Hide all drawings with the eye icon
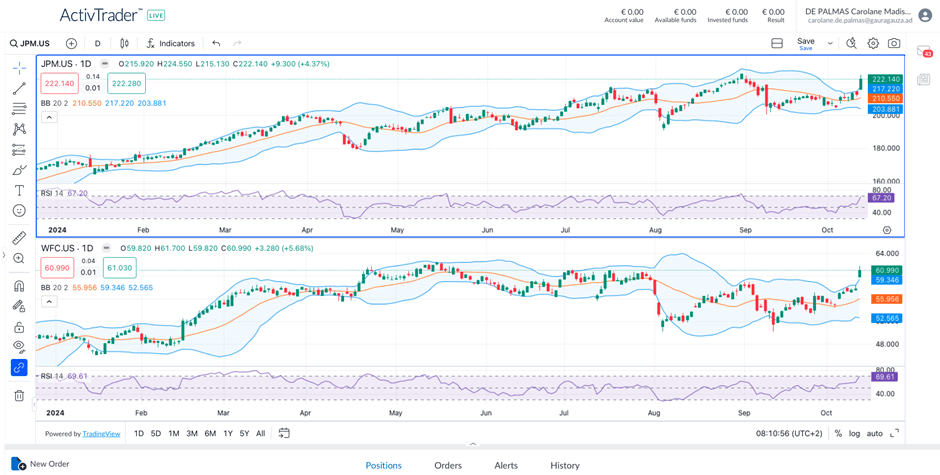940x475 pixels. pos(19,347)
